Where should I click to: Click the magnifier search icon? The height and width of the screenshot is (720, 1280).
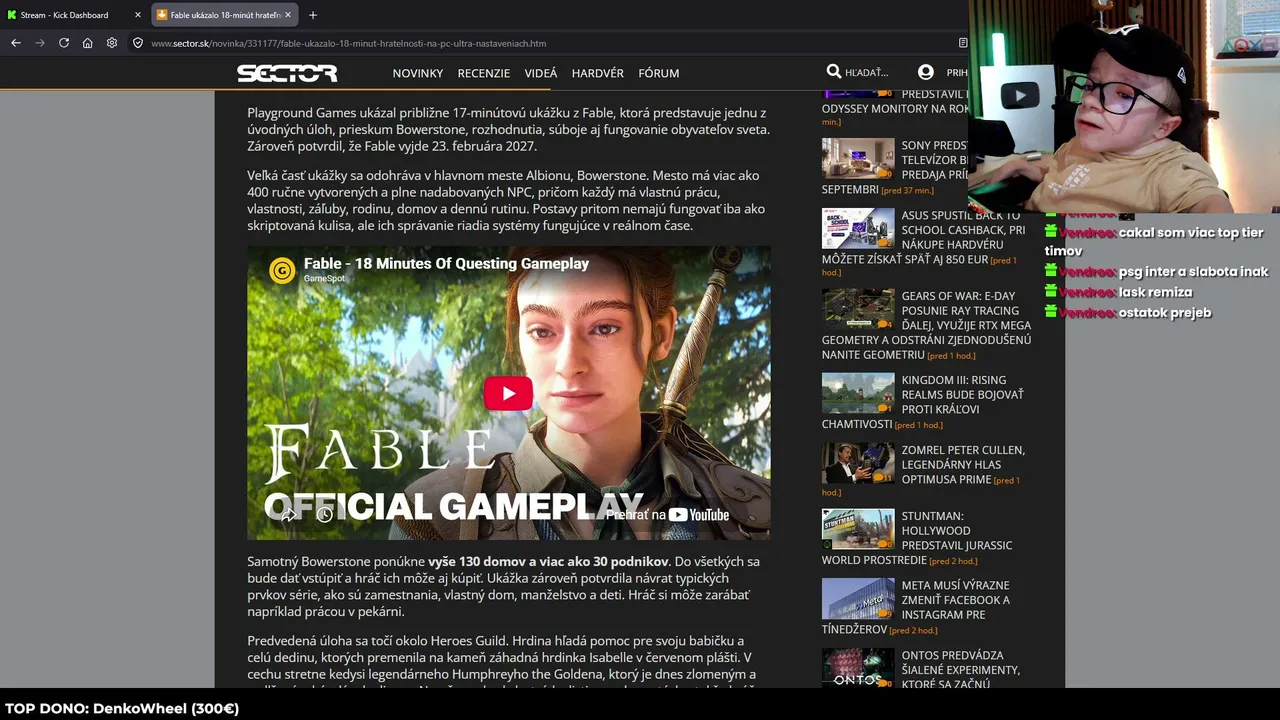(x=833, y=72)
